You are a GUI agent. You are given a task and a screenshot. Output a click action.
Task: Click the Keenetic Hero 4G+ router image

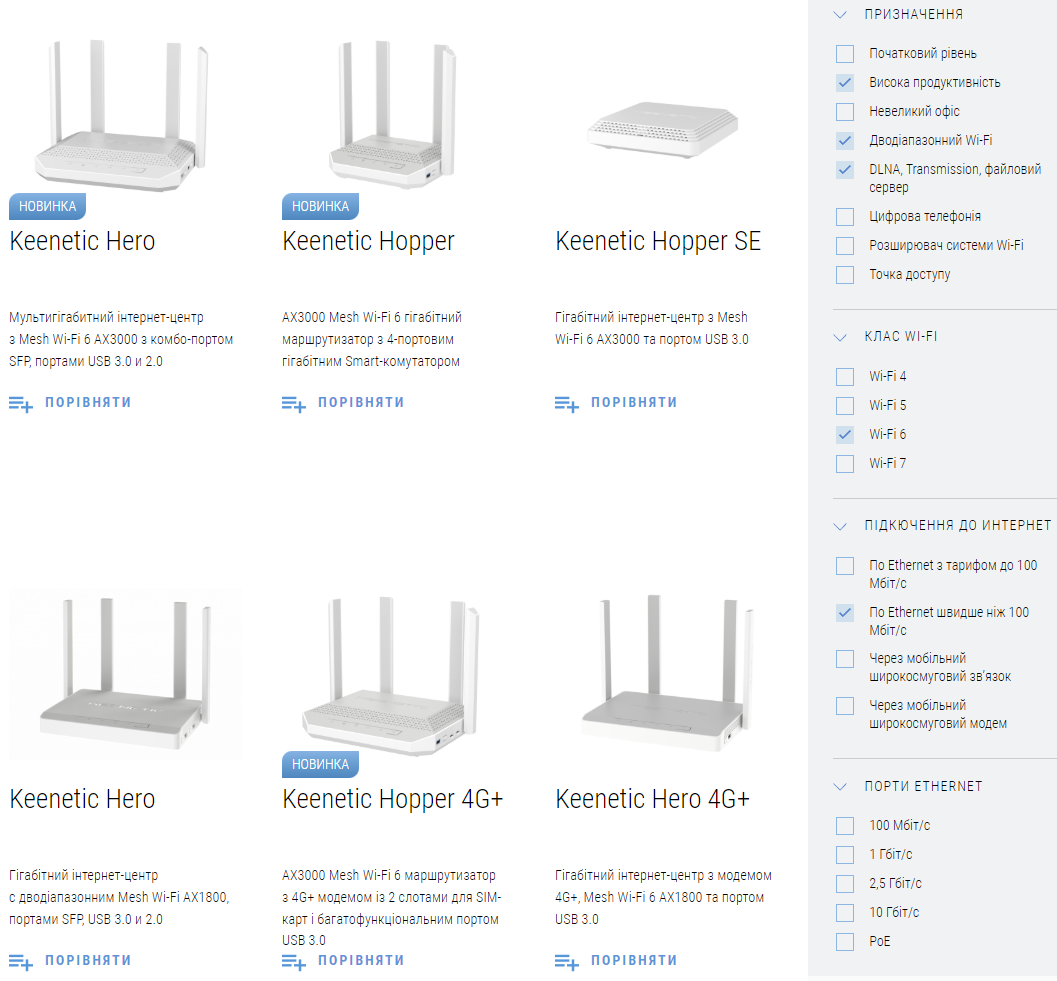[x=667, y=673]
